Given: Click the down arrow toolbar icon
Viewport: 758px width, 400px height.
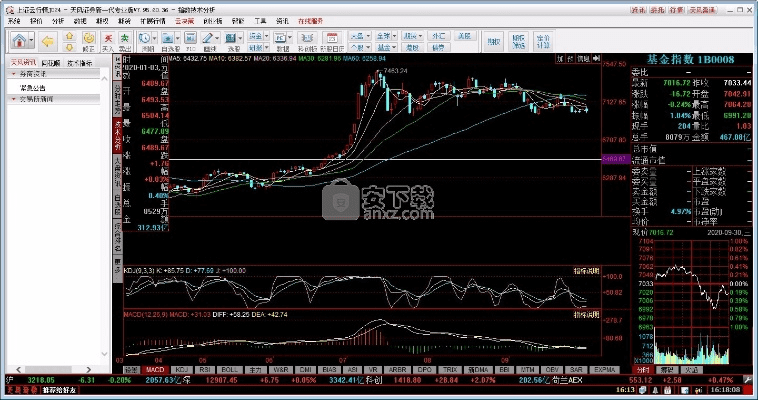Looking at the screenshot, I should tap(72, 47).
